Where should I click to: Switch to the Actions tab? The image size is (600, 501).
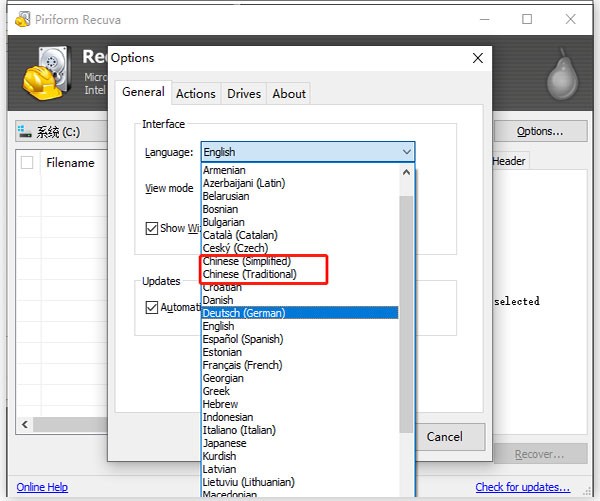click(x=196, y=94)
